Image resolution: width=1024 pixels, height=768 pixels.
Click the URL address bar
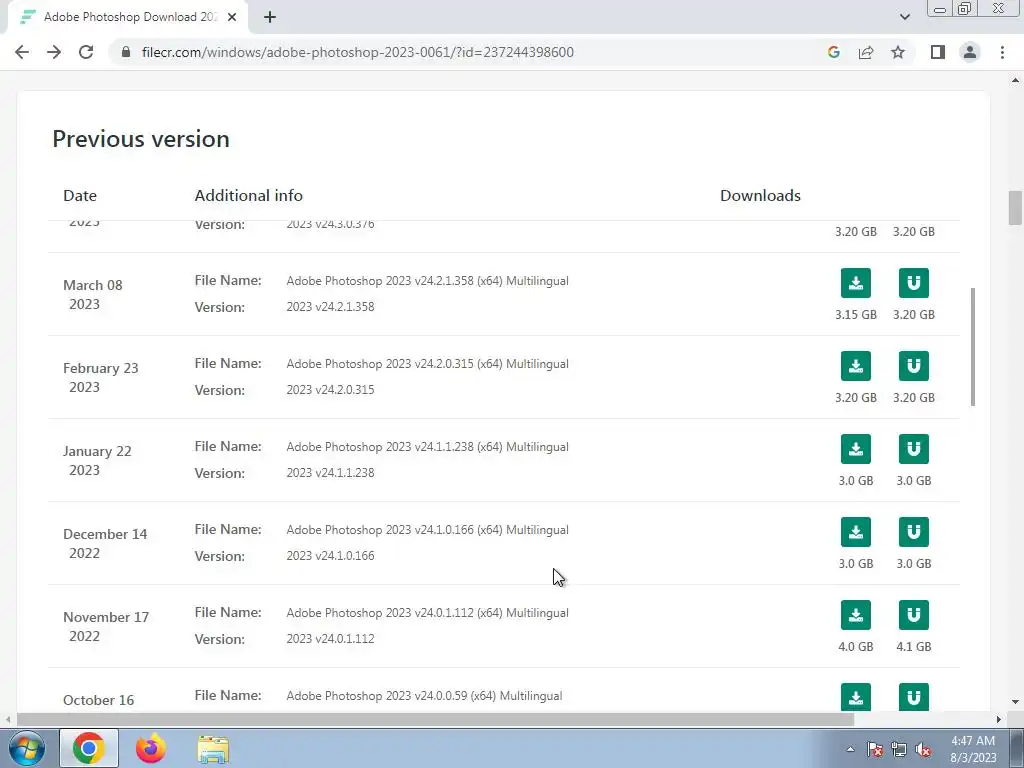click(x=357, y=52)
